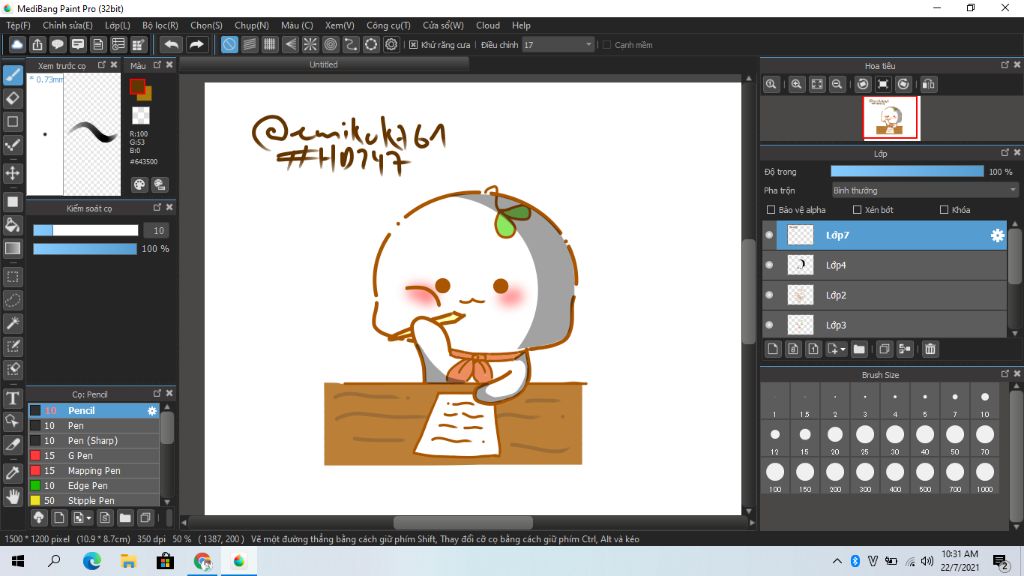
Task: Toggle Khử răng cưa checkbox
Action: (413, 45)
